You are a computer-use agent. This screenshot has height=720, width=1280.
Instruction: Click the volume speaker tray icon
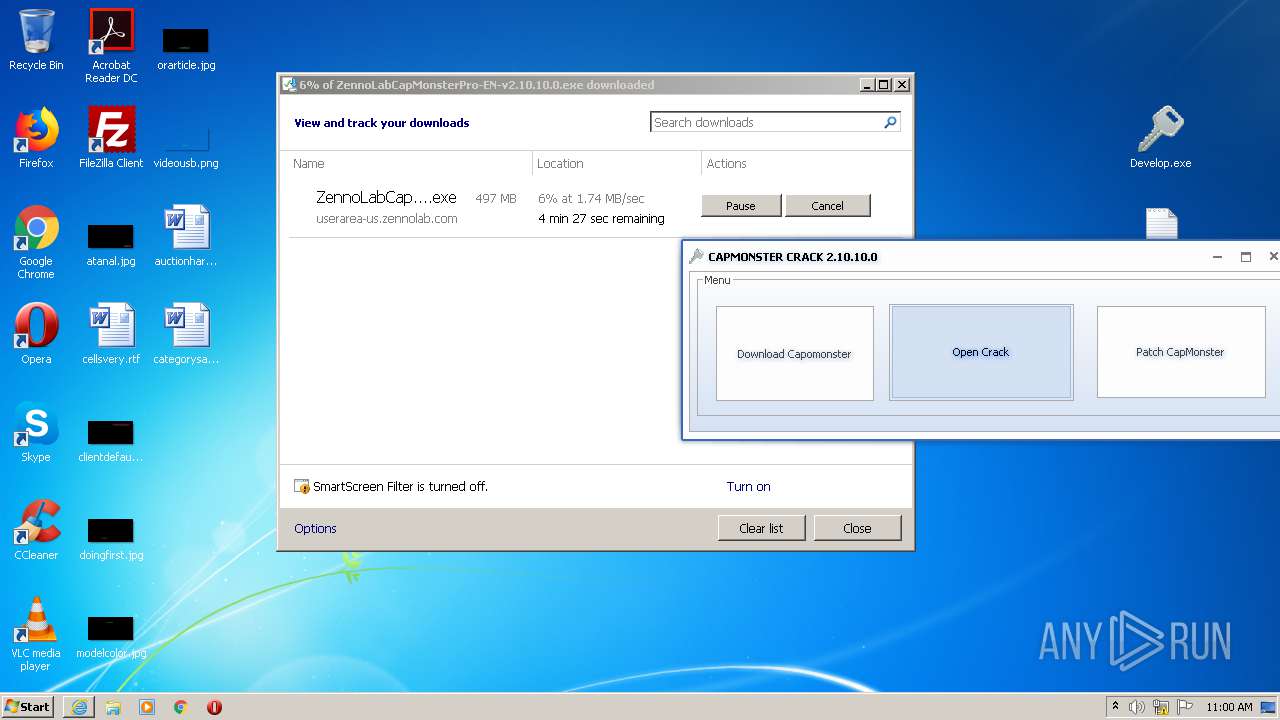click(x=1137, y=707)
